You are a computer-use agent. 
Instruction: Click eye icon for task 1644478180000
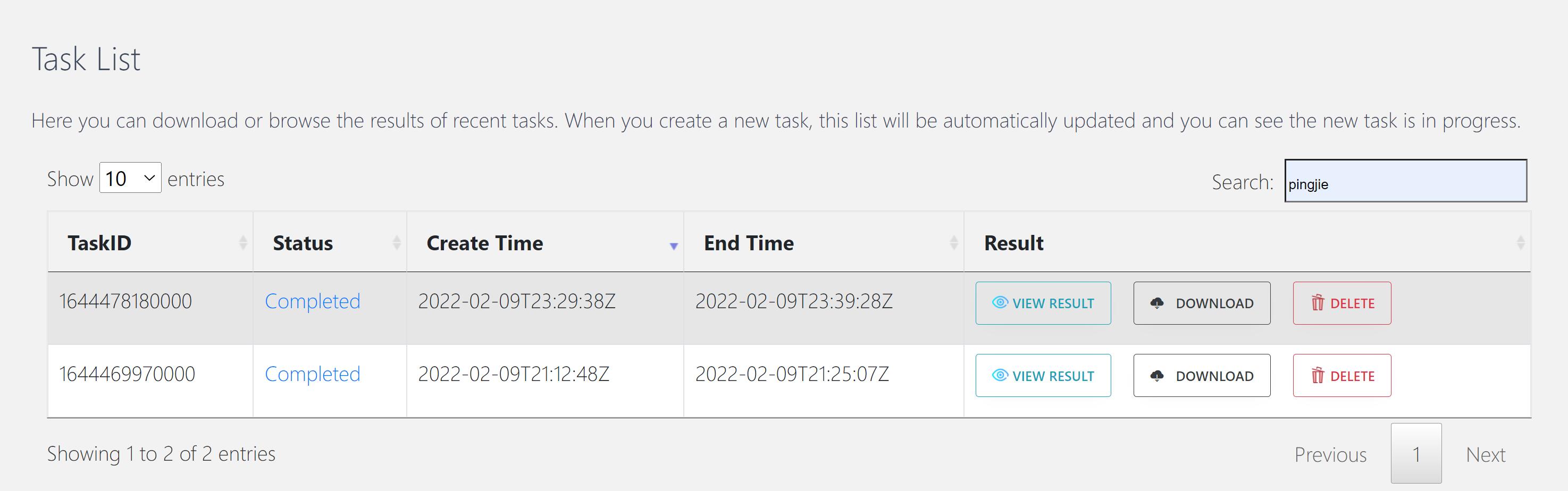point(1000,302)
